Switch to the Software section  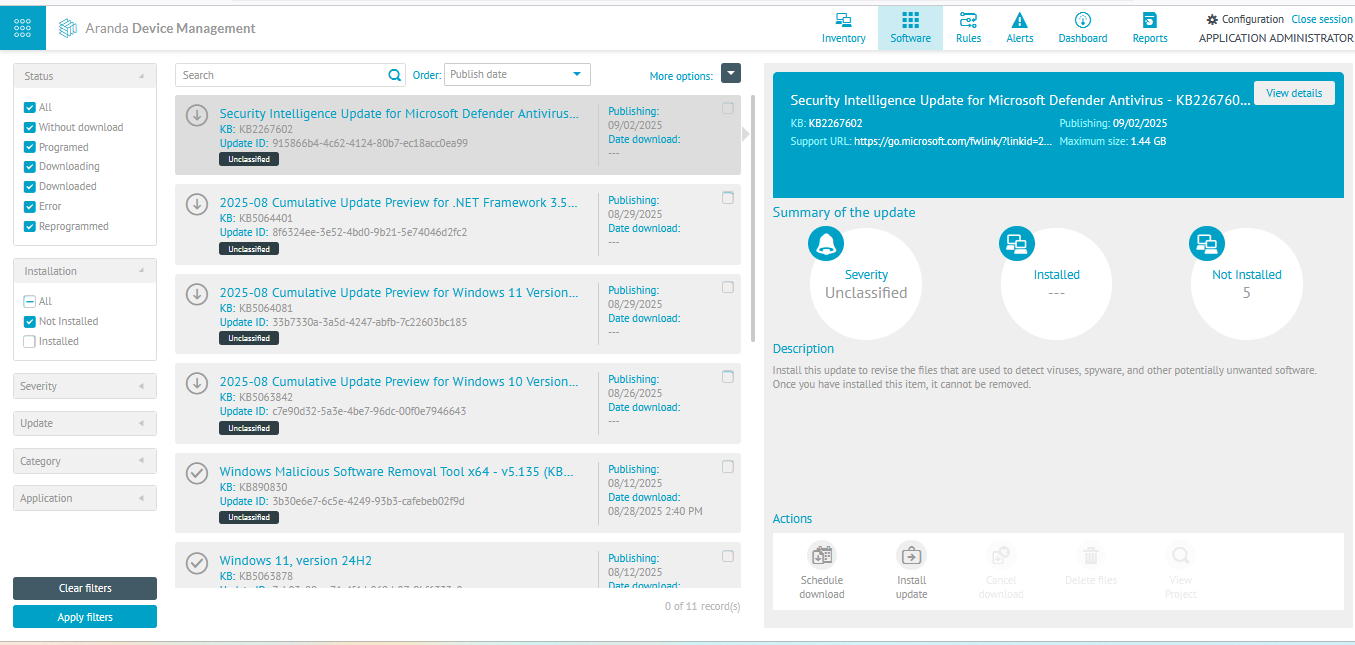[910, 28]
